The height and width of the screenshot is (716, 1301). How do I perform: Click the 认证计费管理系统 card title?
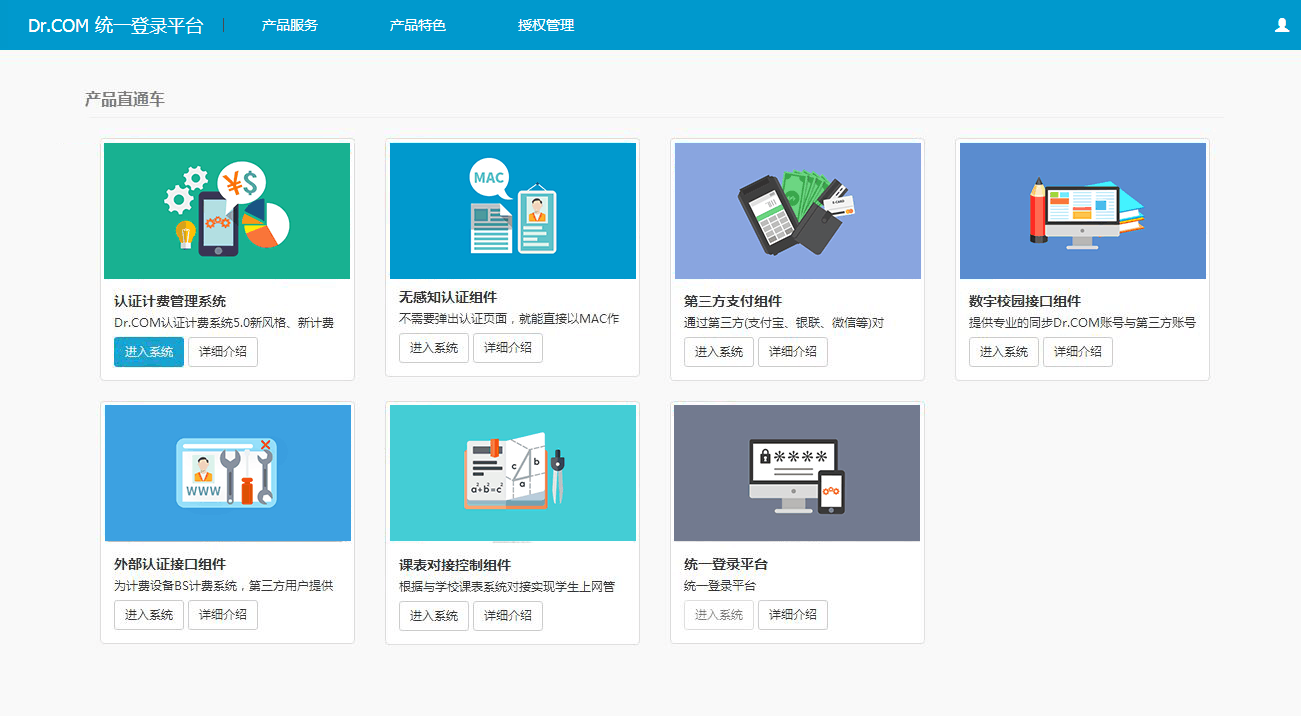click(x=170, y=301)
